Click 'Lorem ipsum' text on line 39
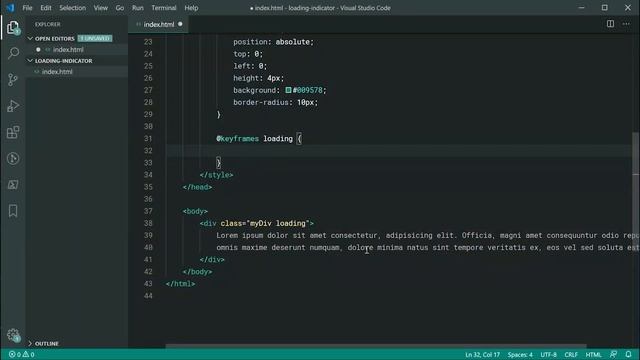 [240, 236]
